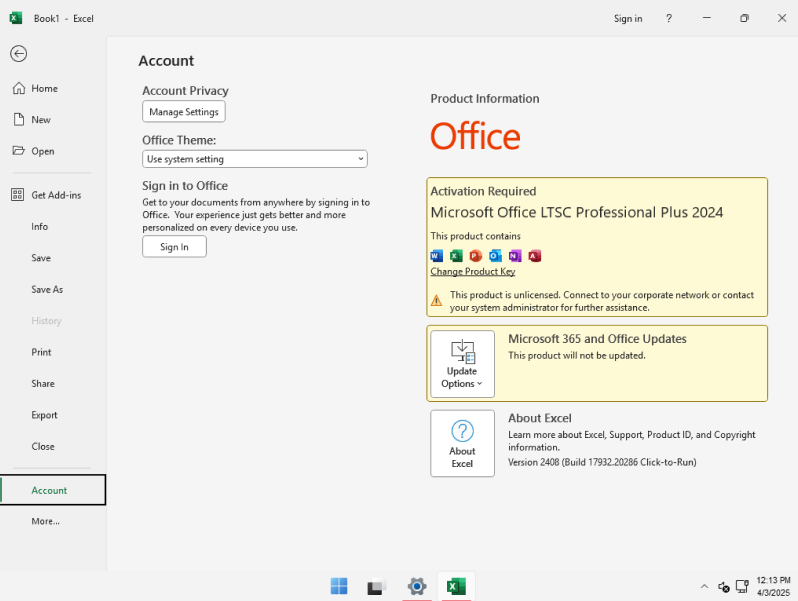This screenshot has width=798, height=601.
Task: Select the Account tab in sidebar
Action: pos(53,490)
